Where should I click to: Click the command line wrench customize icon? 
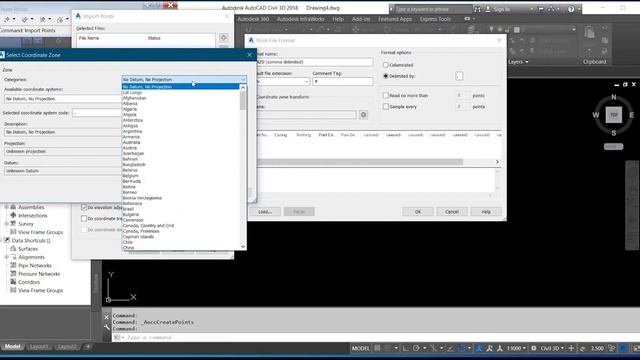click(x=107, y=327)
